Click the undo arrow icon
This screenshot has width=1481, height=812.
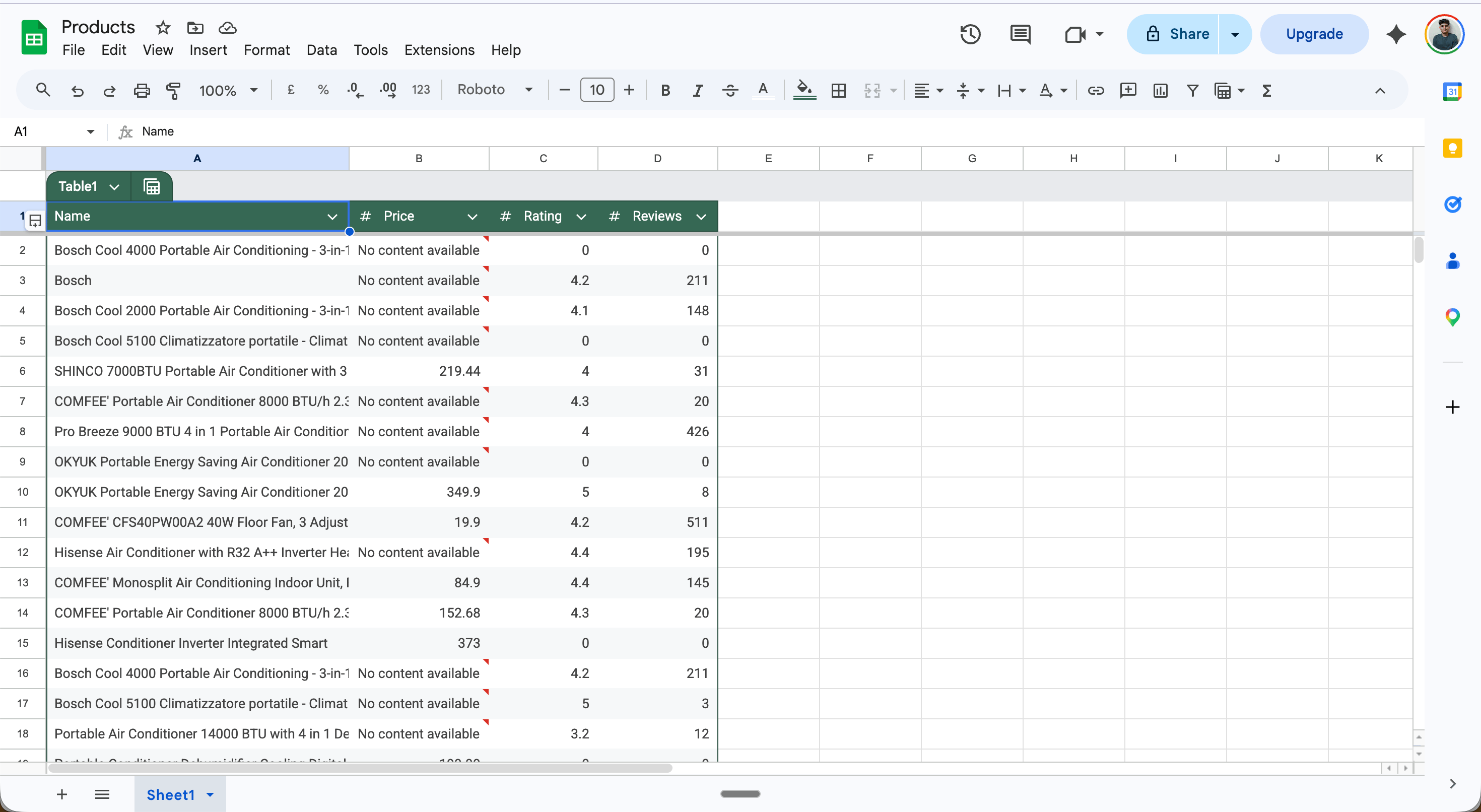(x=77, y=90)
